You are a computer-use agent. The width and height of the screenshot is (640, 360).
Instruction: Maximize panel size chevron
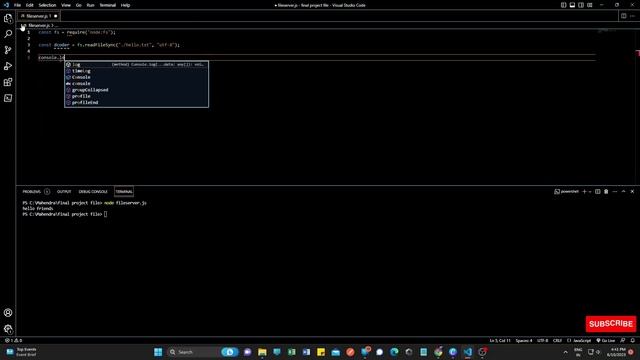tap(623, 191)
